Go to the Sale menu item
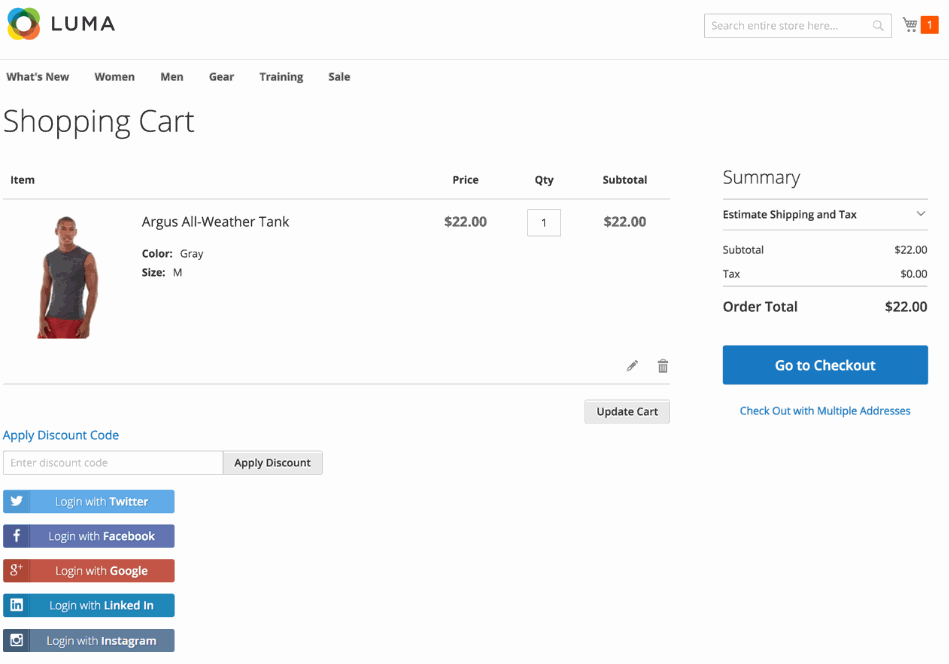The width and height of the screenshot is (949, 664). coord(339,77)
